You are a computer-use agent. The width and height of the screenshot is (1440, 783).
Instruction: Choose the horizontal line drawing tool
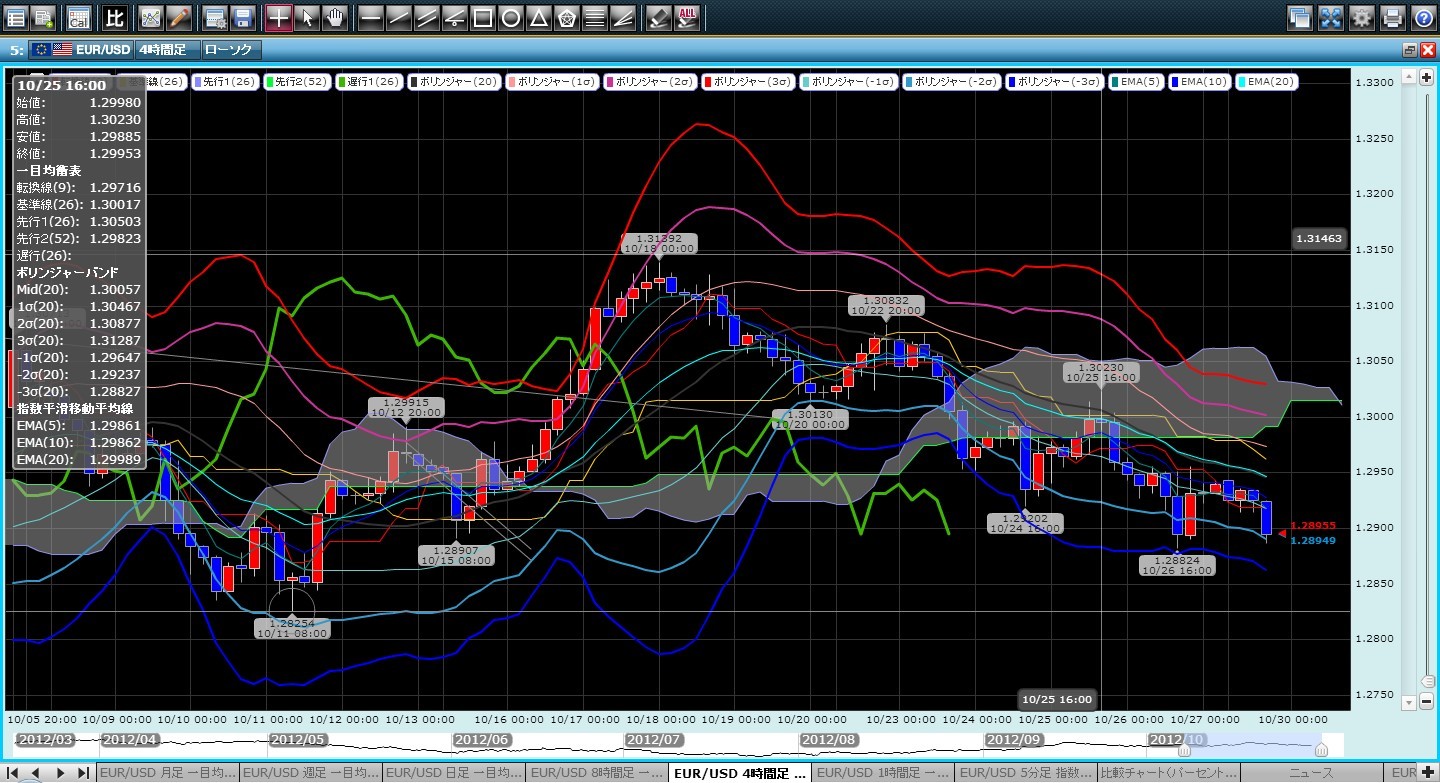click(370, 17)
